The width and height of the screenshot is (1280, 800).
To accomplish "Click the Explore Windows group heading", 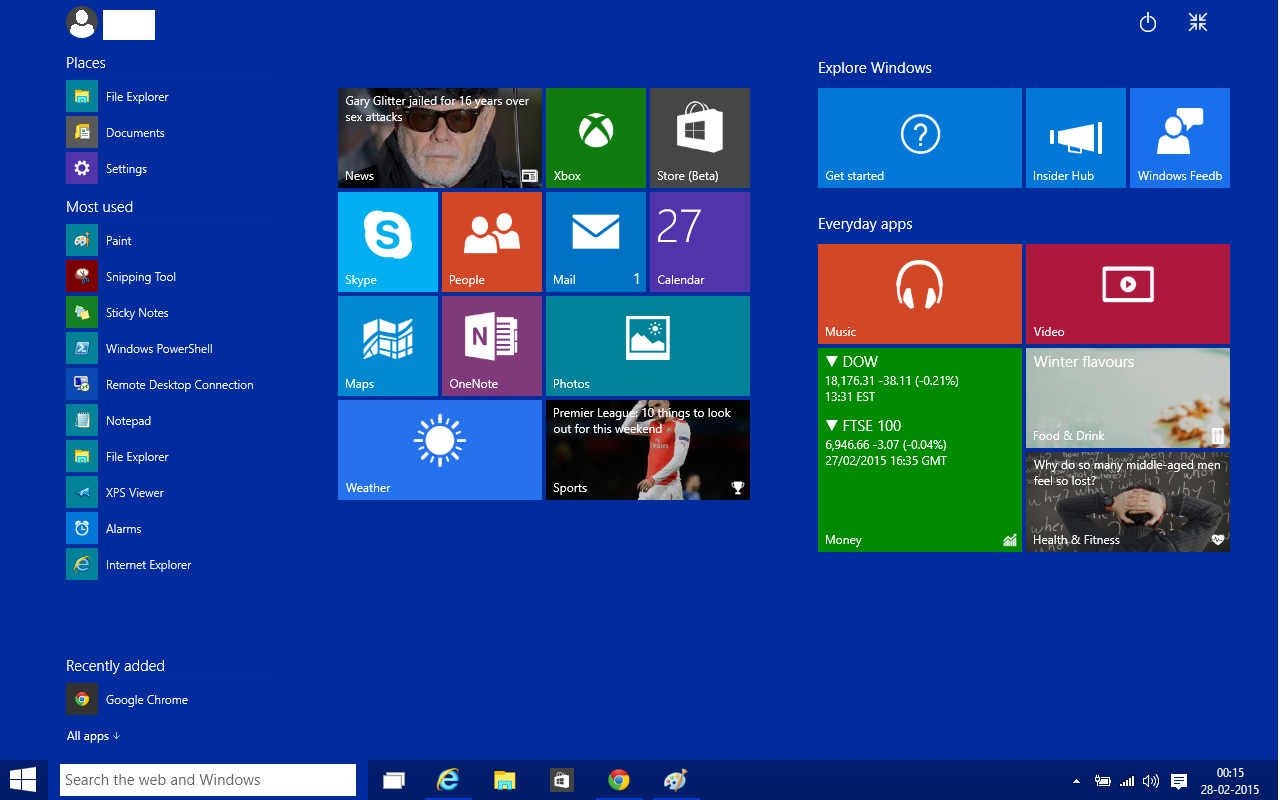I will click(x=875, y=68).
